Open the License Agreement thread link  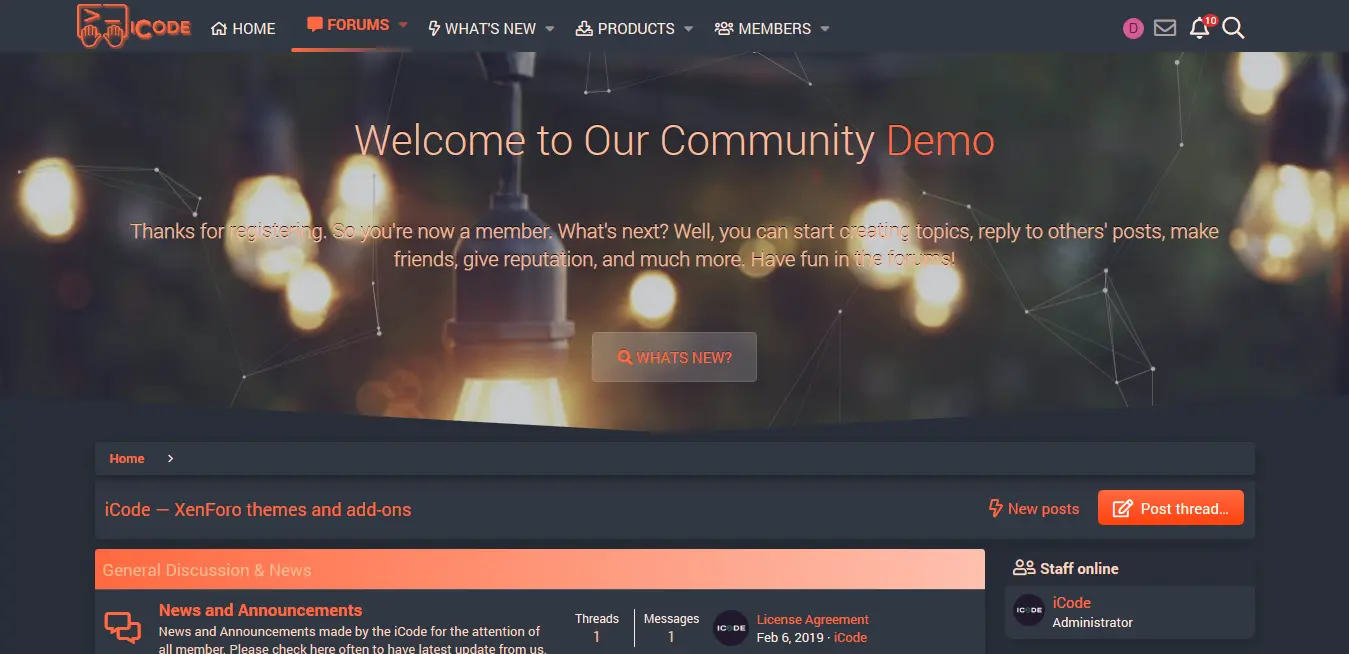812,619
